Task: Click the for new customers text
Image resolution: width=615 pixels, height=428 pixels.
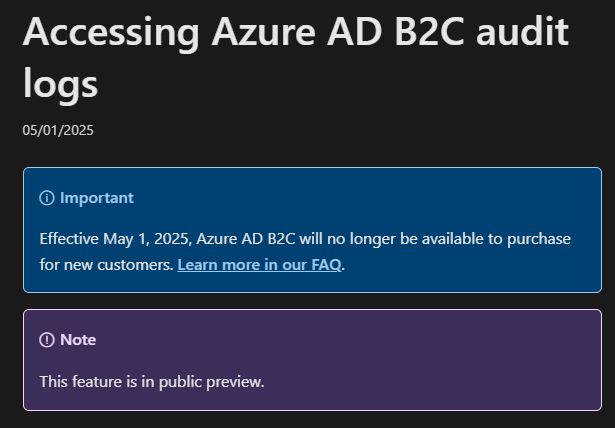Action: (106, 265)
